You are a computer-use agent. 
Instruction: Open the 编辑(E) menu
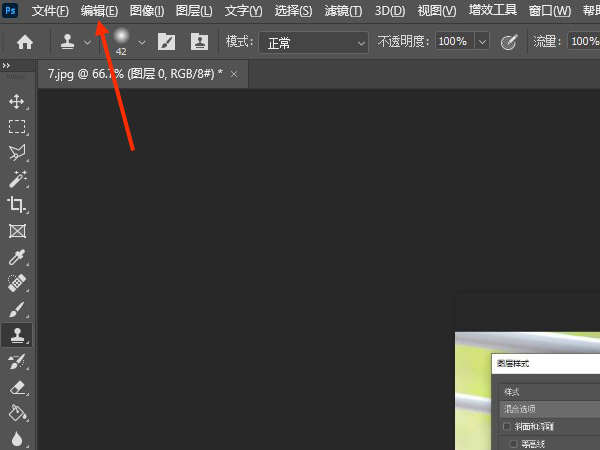(x=99, y=11)
